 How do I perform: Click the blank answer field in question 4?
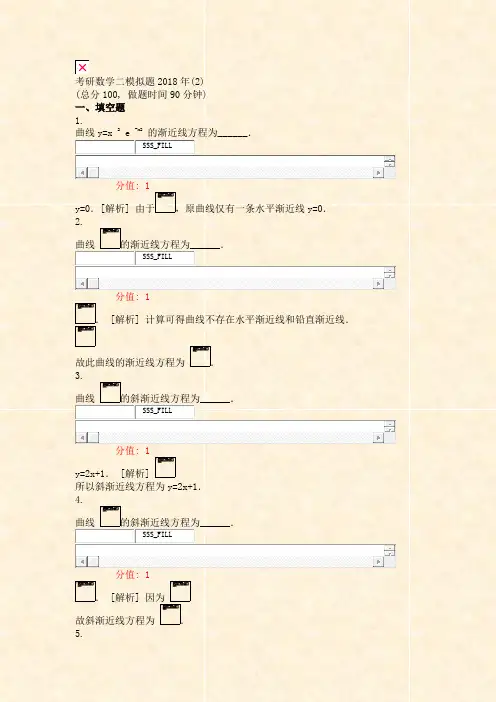pos(105,536)
